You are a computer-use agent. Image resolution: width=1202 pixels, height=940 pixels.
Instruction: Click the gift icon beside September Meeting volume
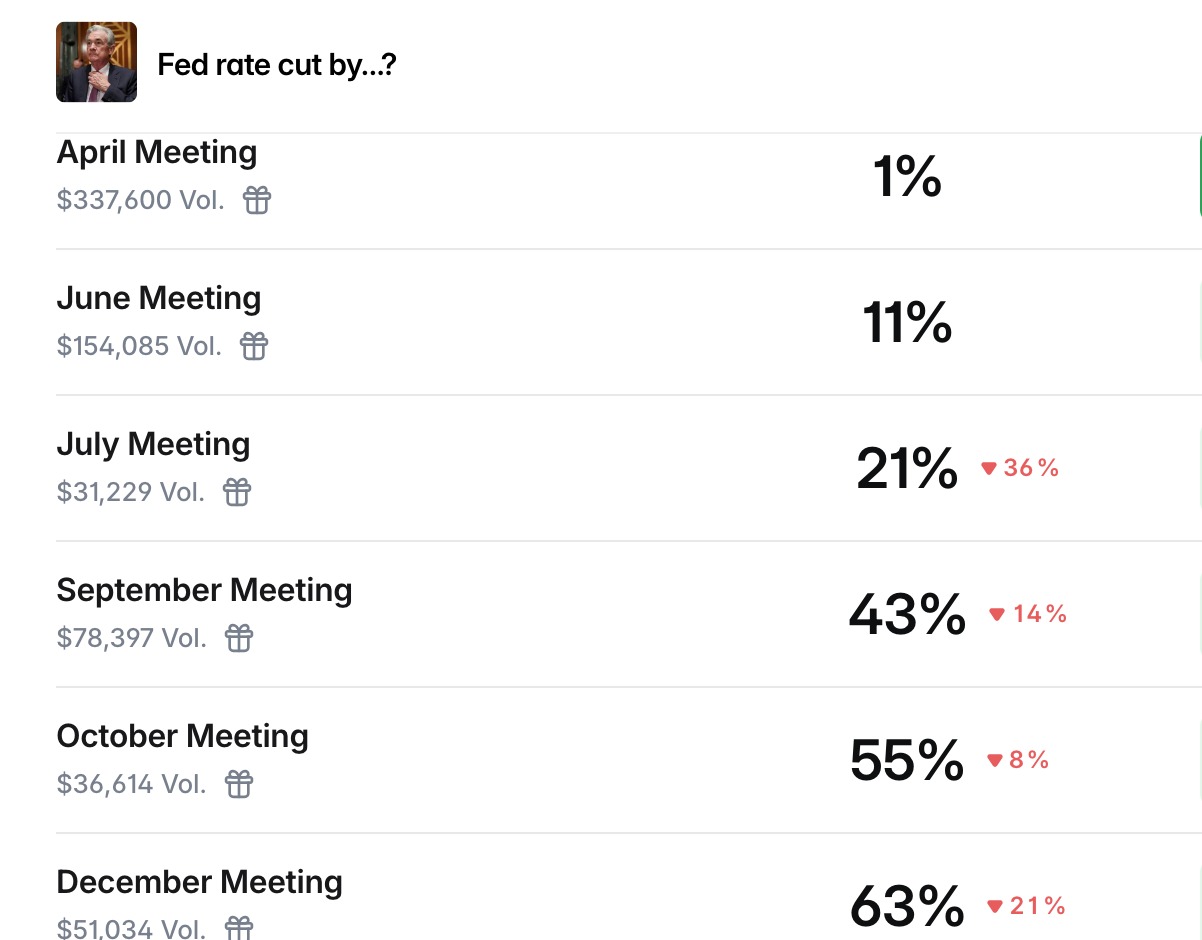pos(239,638)
